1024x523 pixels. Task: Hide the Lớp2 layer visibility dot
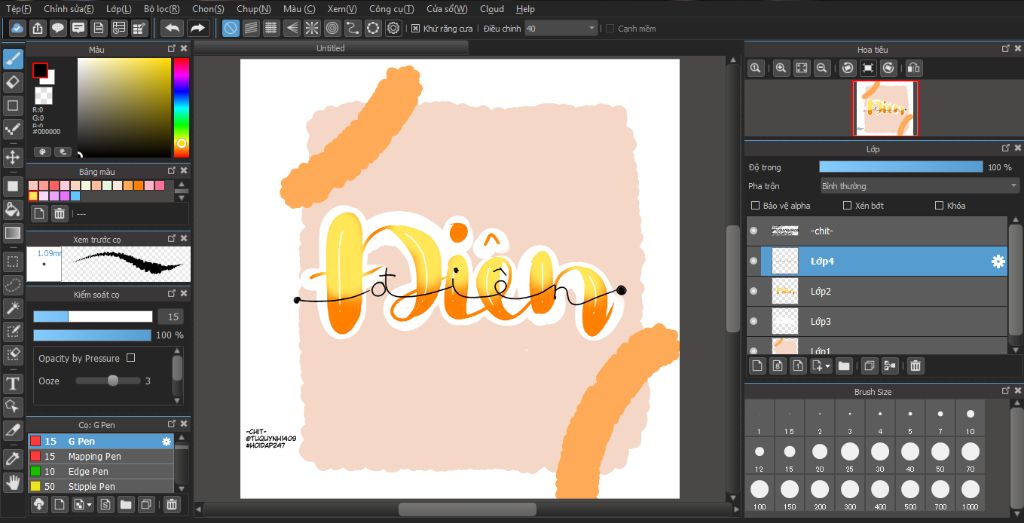(754, 291)
